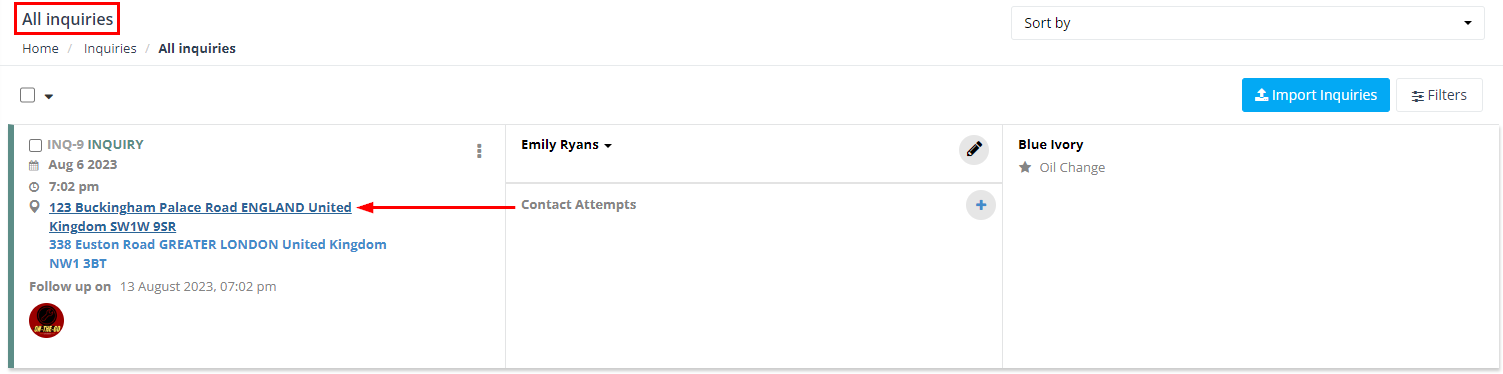1503x374 pixels.
Task: Navigate to Inquiries breadcrumb link
Action: (110, 48)
